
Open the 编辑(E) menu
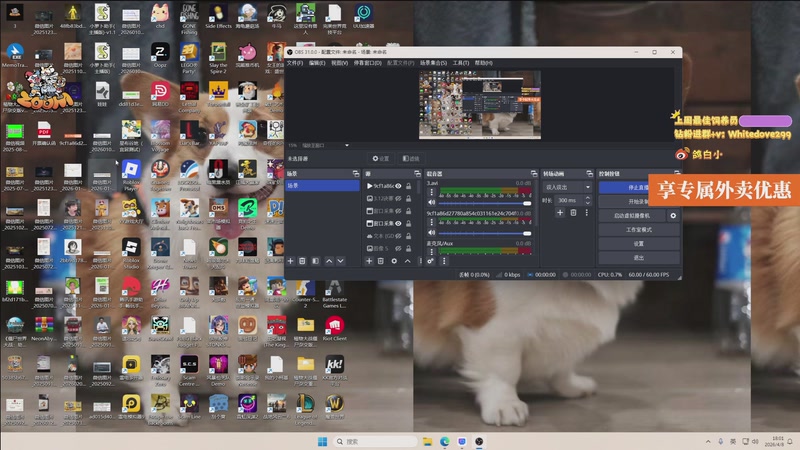317,63
